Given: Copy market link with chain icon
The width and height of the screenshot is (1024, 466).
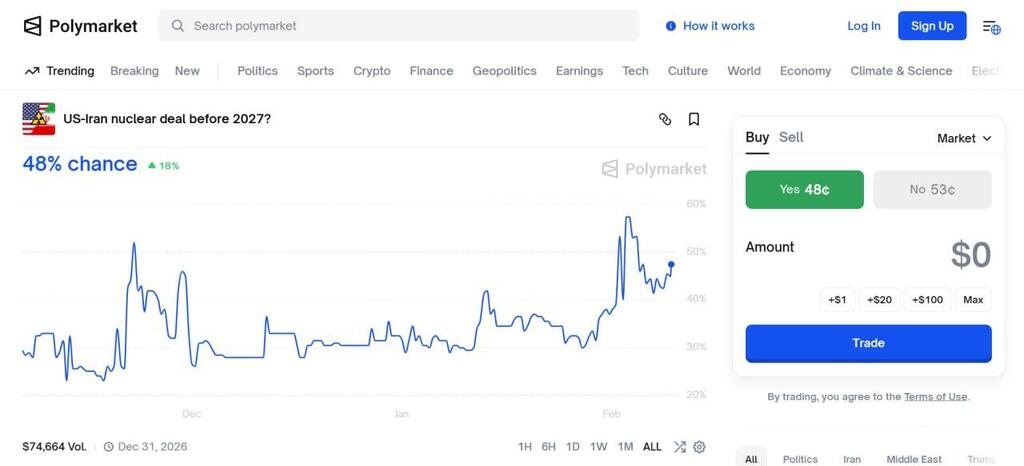Looking at the screenshot, I should click(665, 119).
